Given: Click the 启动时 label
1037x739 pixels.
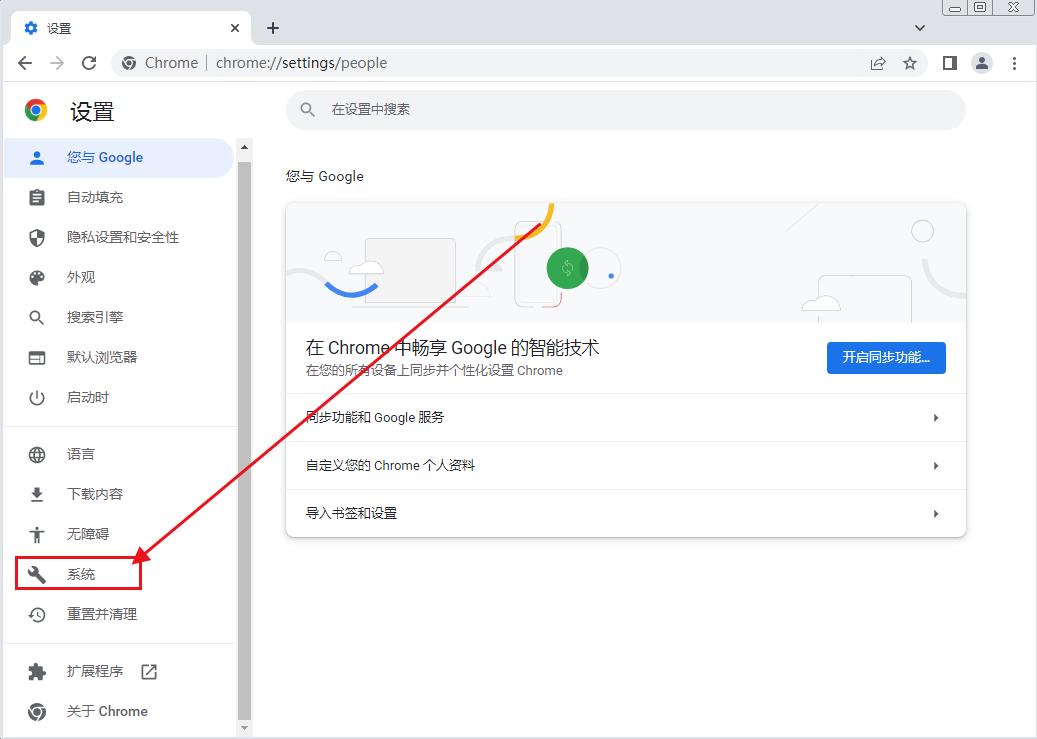Looking at the screenshot, I should pos(88,398).
